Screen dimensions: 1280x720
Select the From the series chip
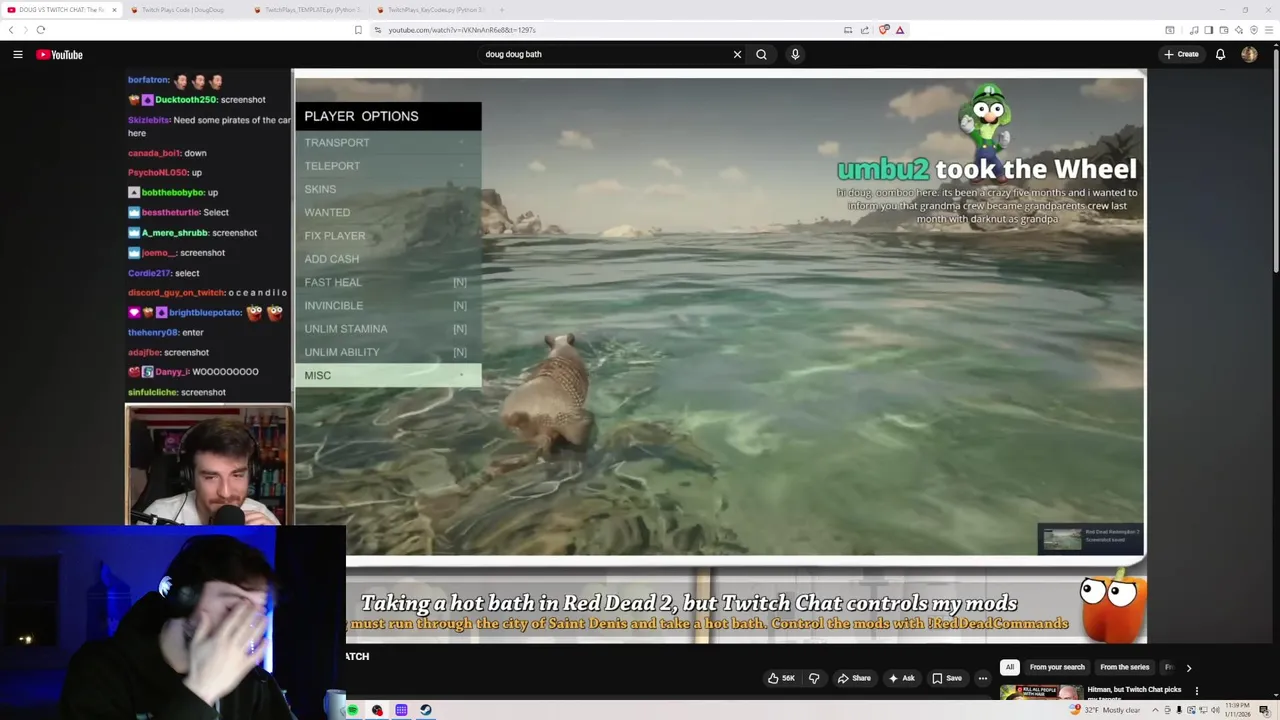(1125, 667)
